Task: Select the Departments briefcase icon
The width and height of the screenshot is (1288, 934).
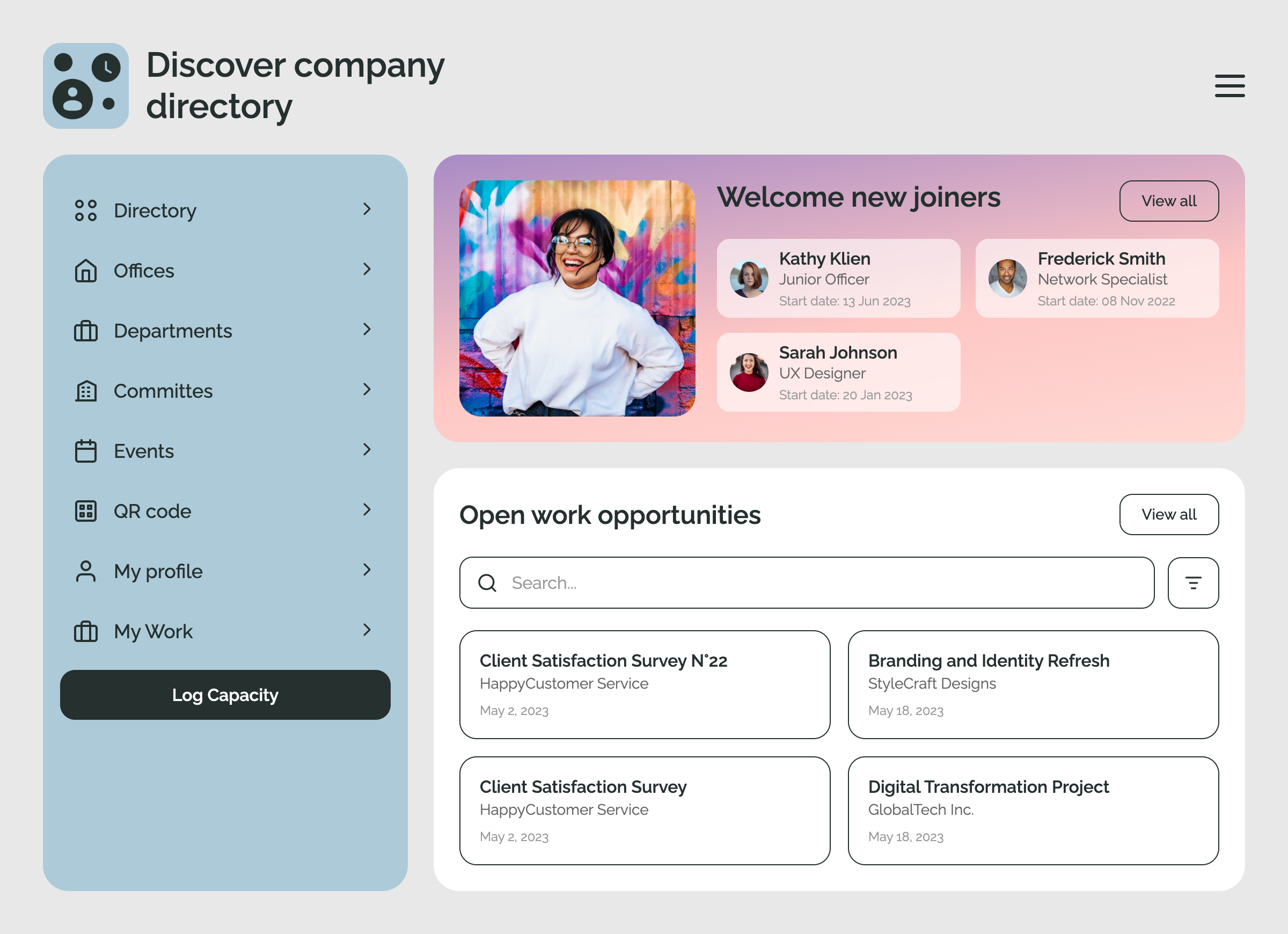Action: (x=86, y=331)
